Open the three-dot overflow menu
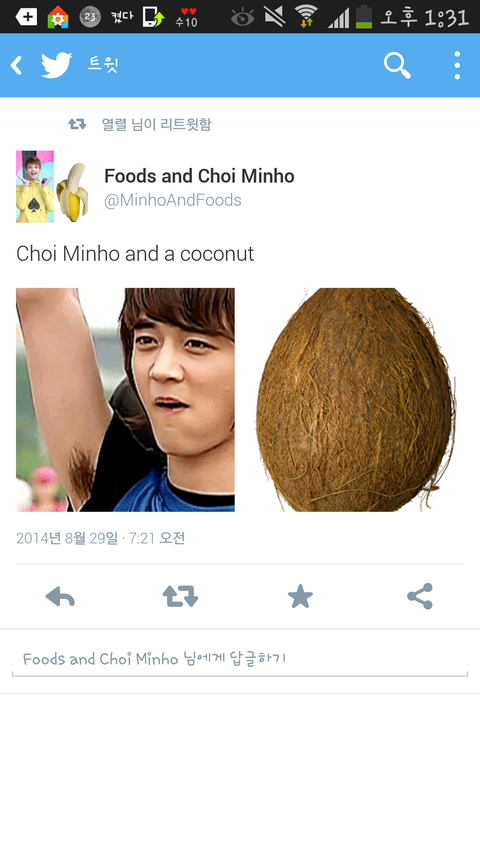 click(x=457, y=65)
